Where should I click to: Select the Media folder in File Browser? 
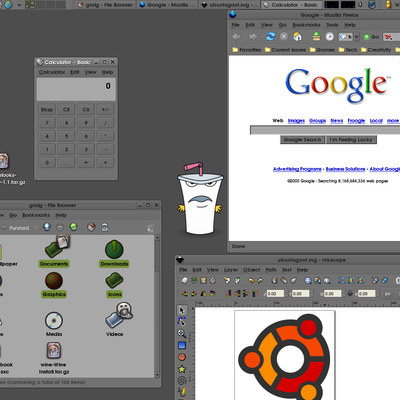(x=54, y=323)
